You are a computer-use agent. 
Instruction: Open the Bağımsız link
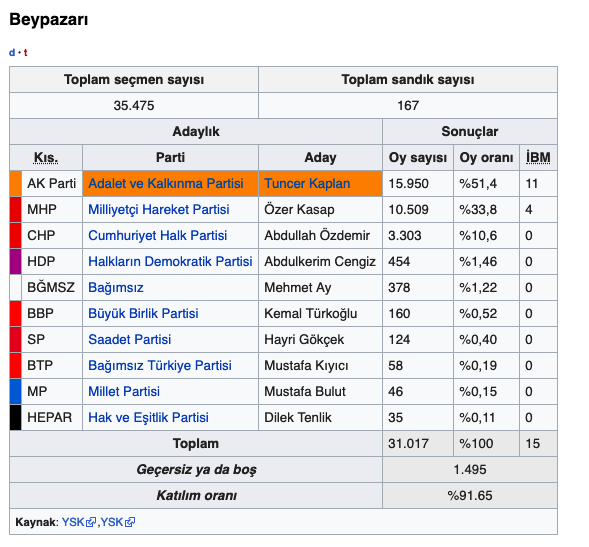coord(116,287)
